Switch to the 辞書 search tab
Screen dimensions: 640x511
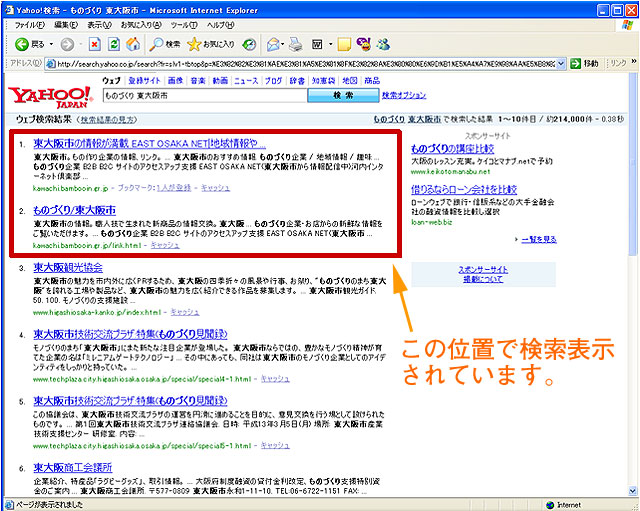click(x=297, y=80)
